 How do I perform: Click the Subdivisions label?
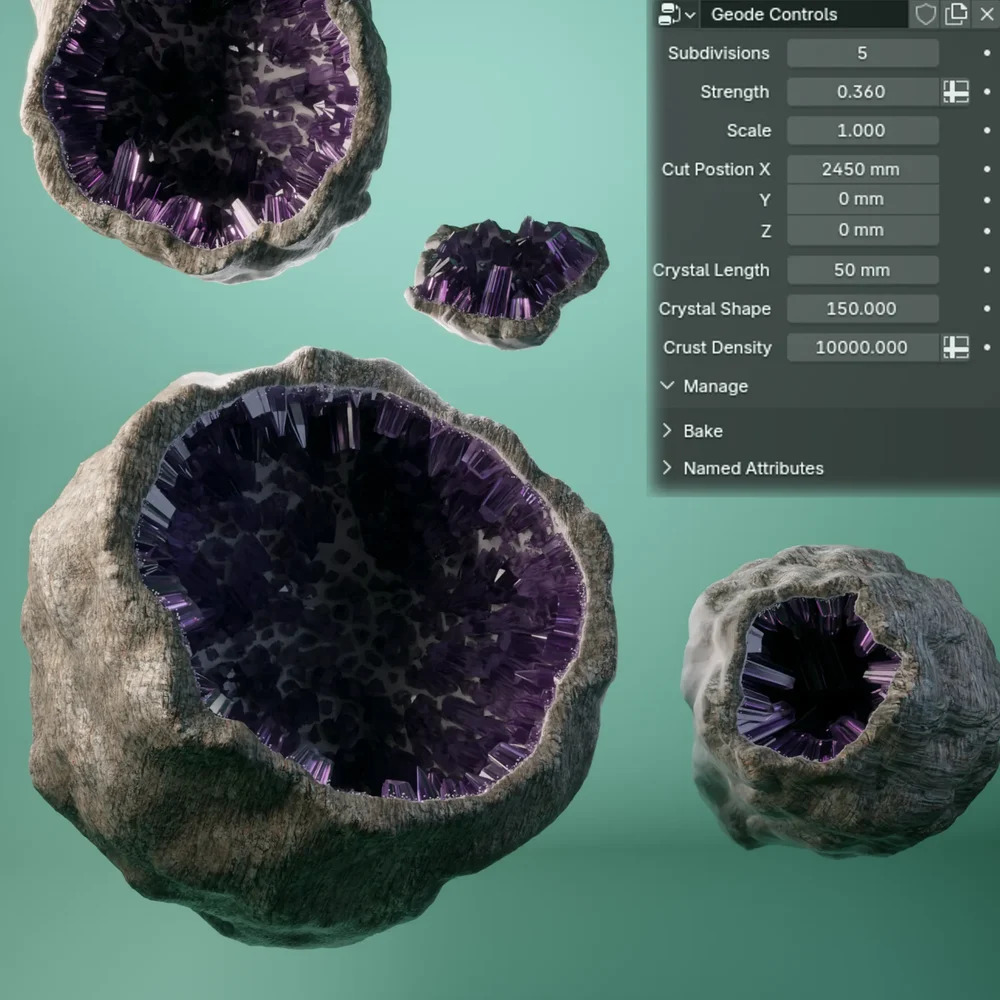pyautogui.click(x=719, y=53)
